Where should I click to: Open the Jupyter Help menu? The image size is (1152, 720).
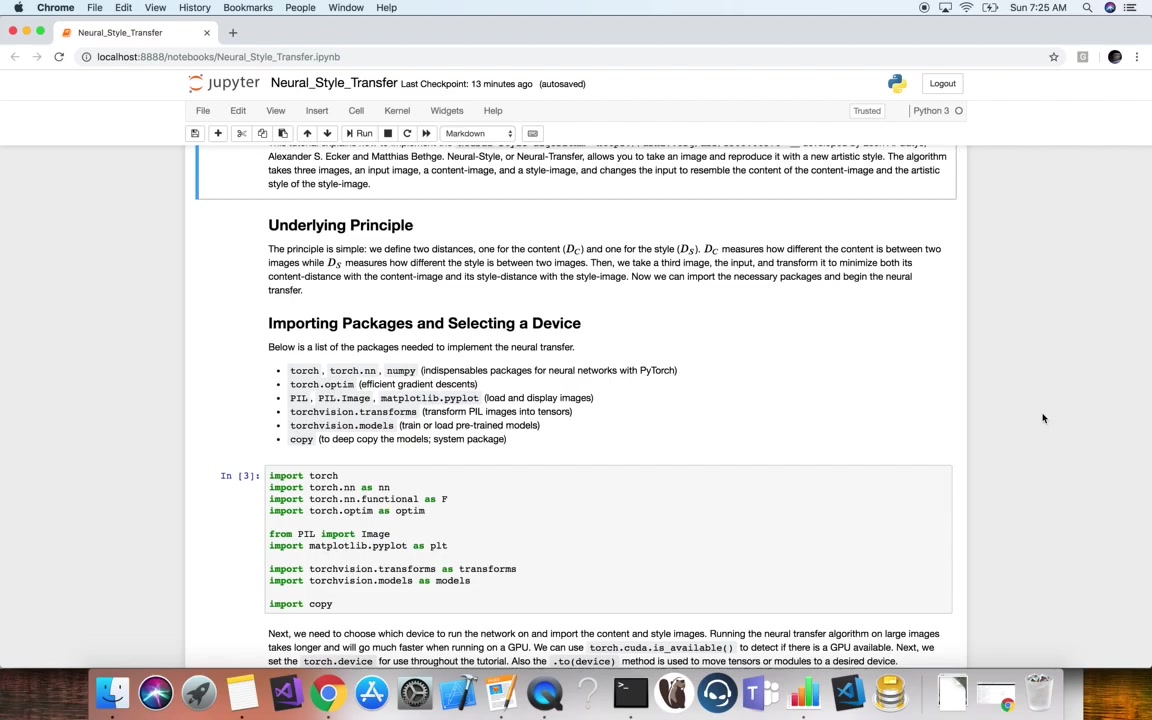pos(493,111)
